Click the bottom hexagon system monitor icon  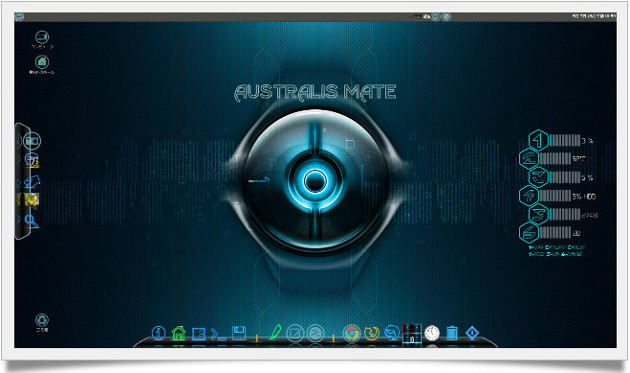click(529, 233)
